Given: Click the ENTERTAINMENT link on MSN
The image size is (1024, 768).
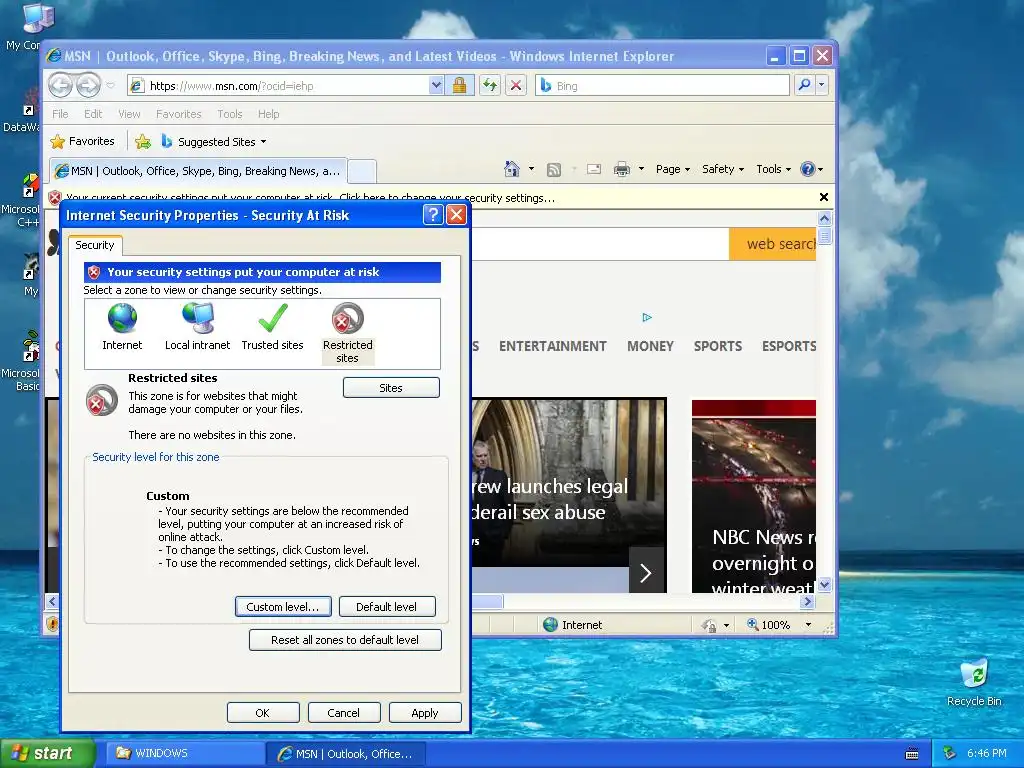Looking at the screenshot, I should (x=552, y=346).
